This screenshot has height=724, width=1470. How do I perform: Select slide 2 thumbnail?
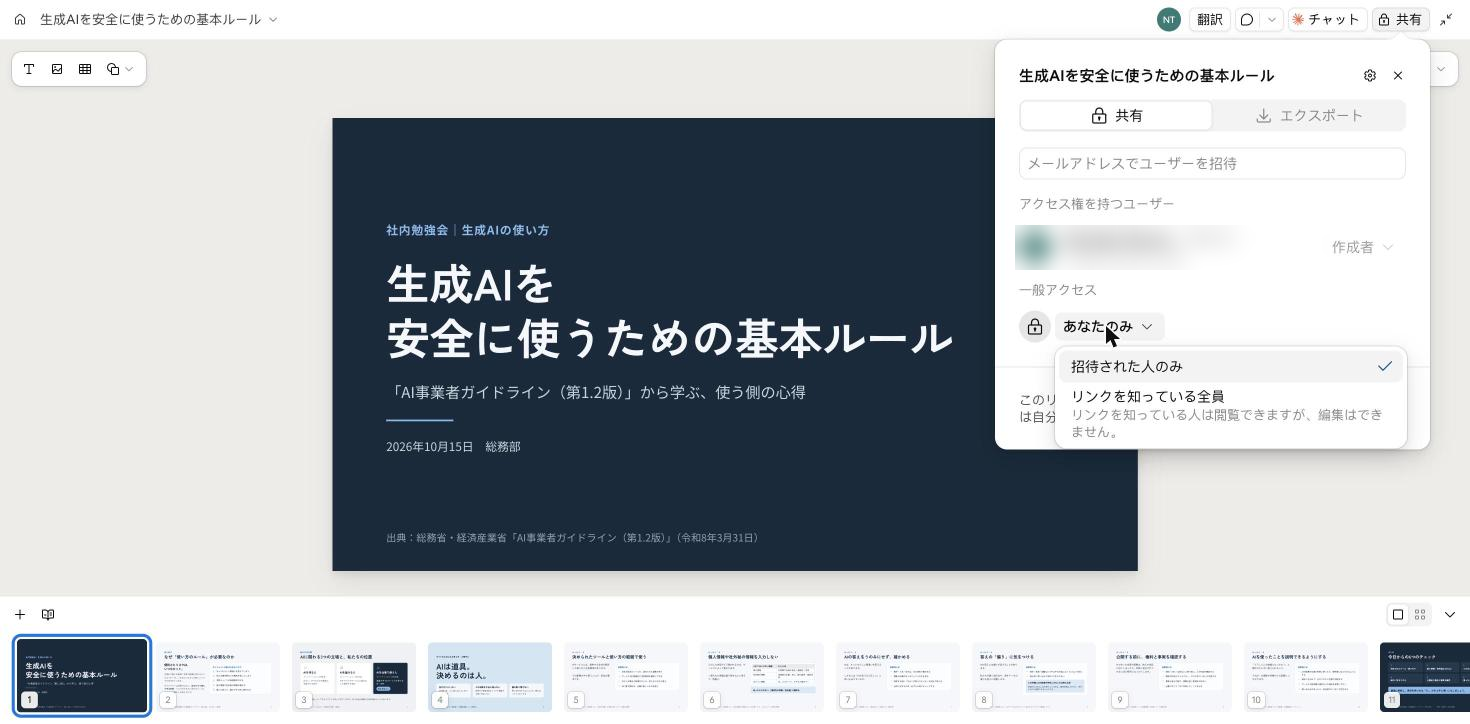point(218,677)
